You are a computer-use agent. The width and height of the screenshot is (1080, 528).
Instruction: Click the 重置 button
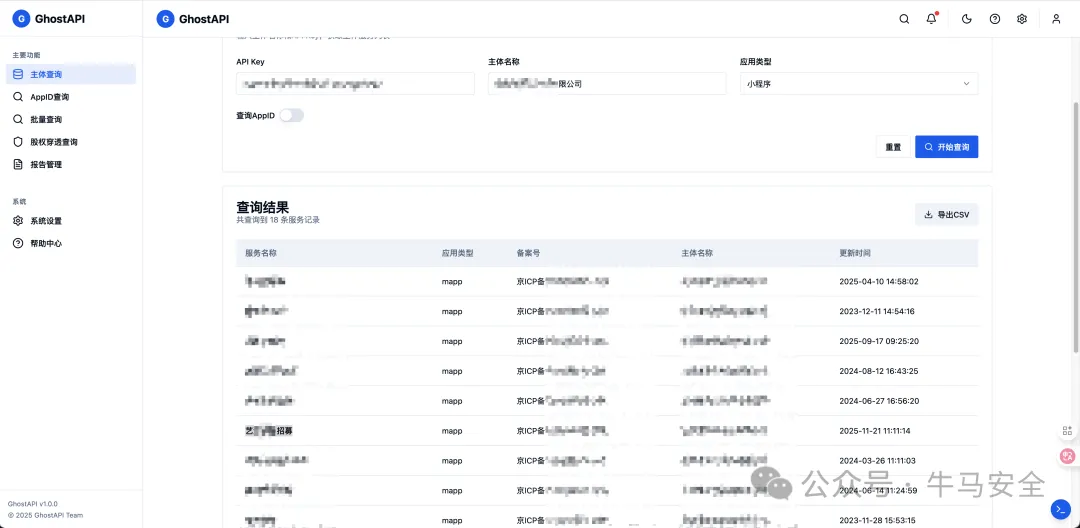point(892,147)
